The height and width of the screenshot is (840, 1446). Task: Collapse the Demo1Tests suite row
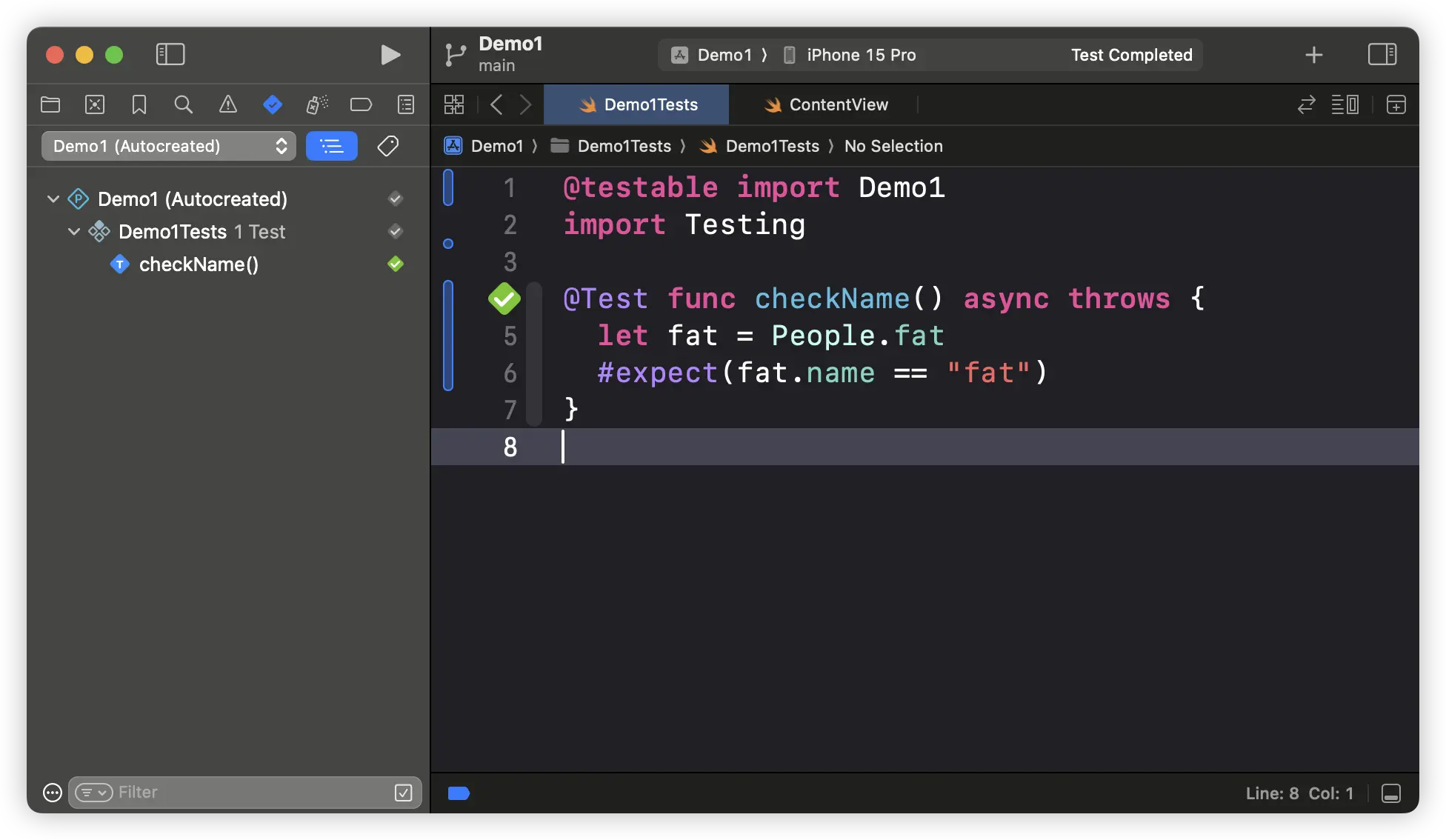pyautogui.click(x=74, y=231)
